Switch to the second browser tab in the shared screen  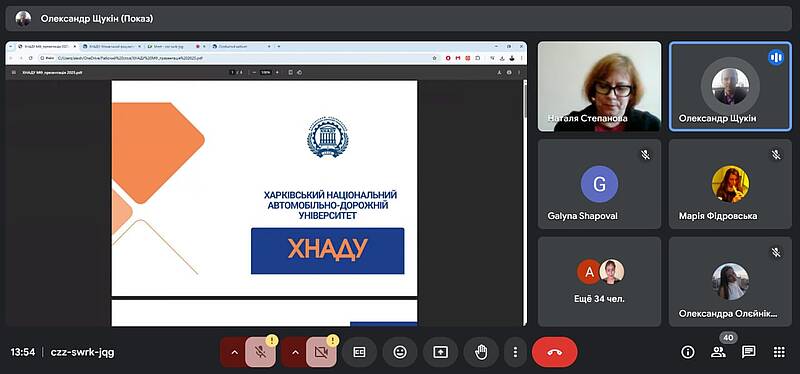111,46
